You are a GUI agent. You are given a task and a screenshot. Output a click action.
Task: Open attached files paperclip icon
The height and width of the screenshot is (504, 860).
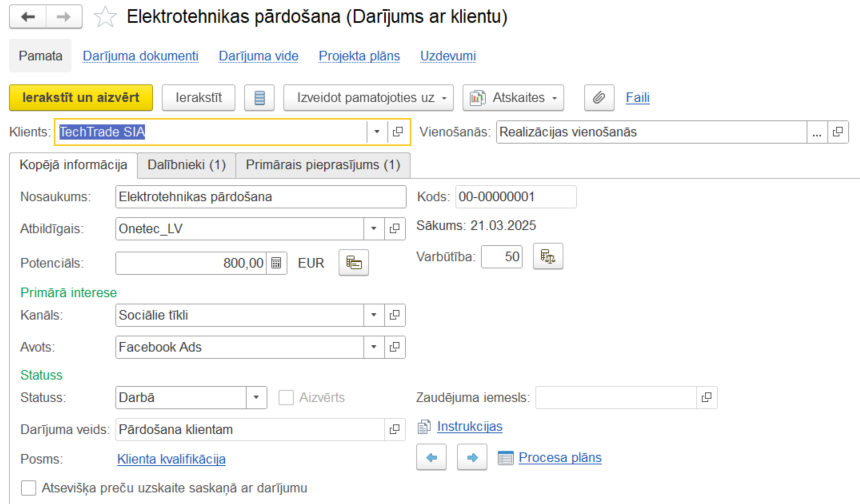pyautogui.click(x=599, y=97)
